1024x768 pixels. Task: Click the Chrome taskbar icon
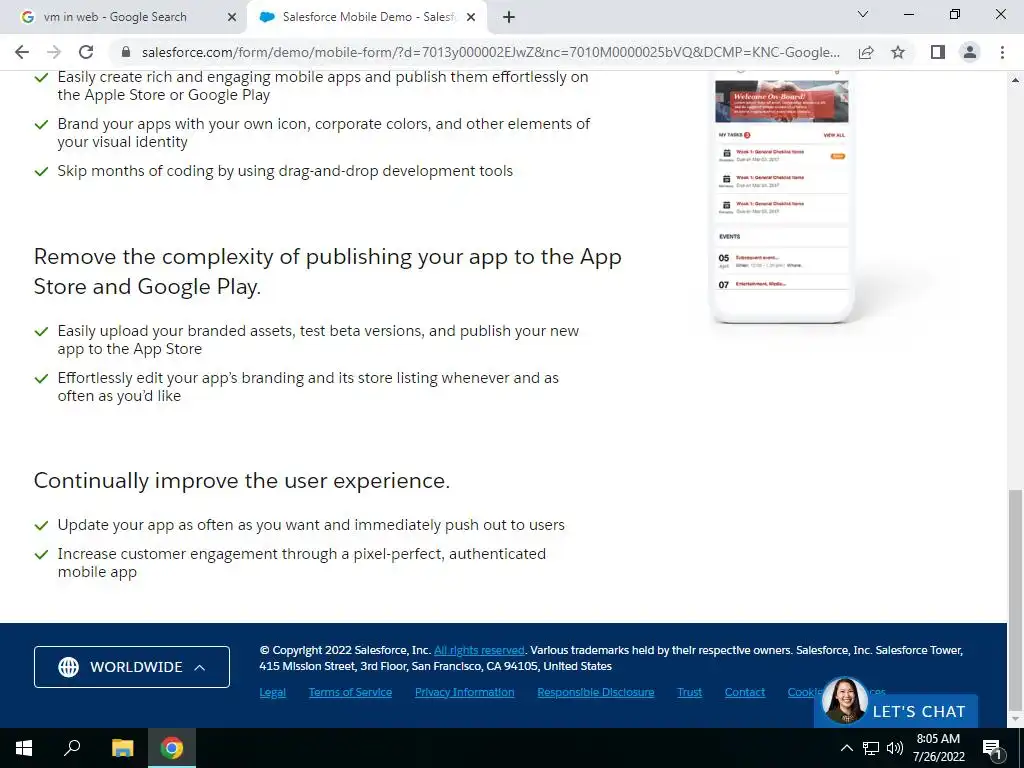point(172,748)
